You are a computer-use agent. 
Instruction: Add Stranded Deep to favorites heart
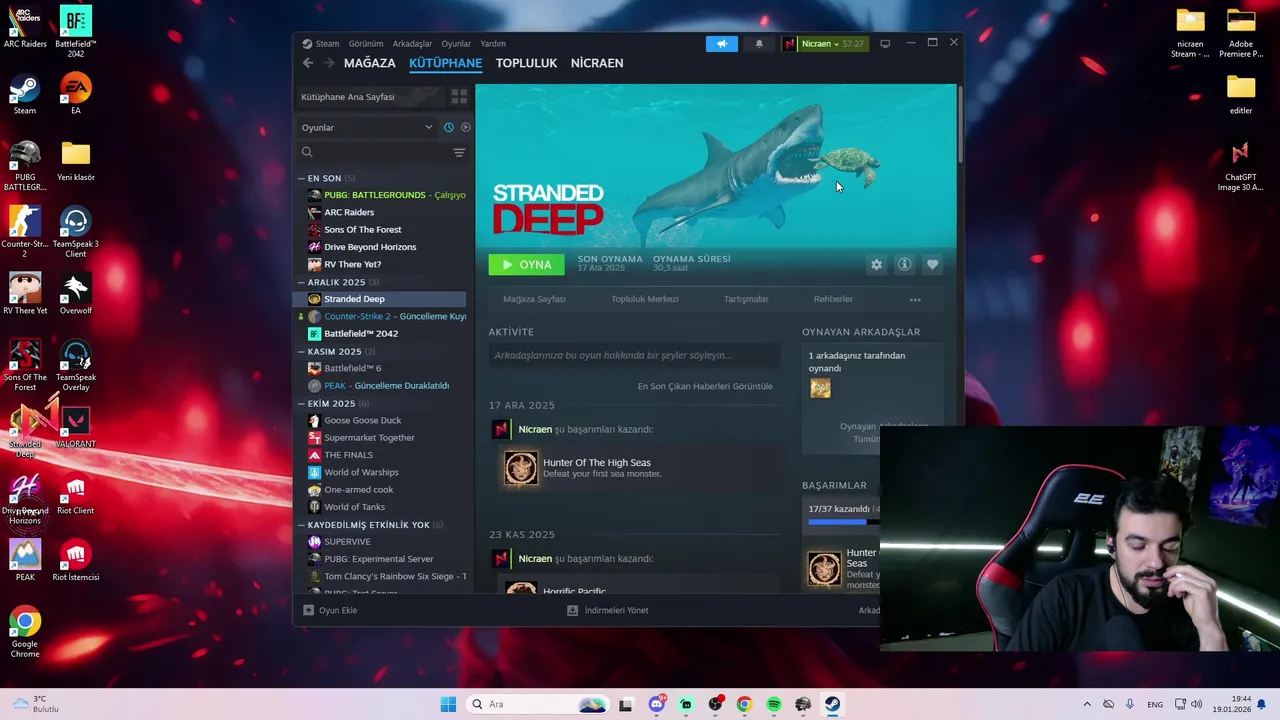[x=932, y=265]
